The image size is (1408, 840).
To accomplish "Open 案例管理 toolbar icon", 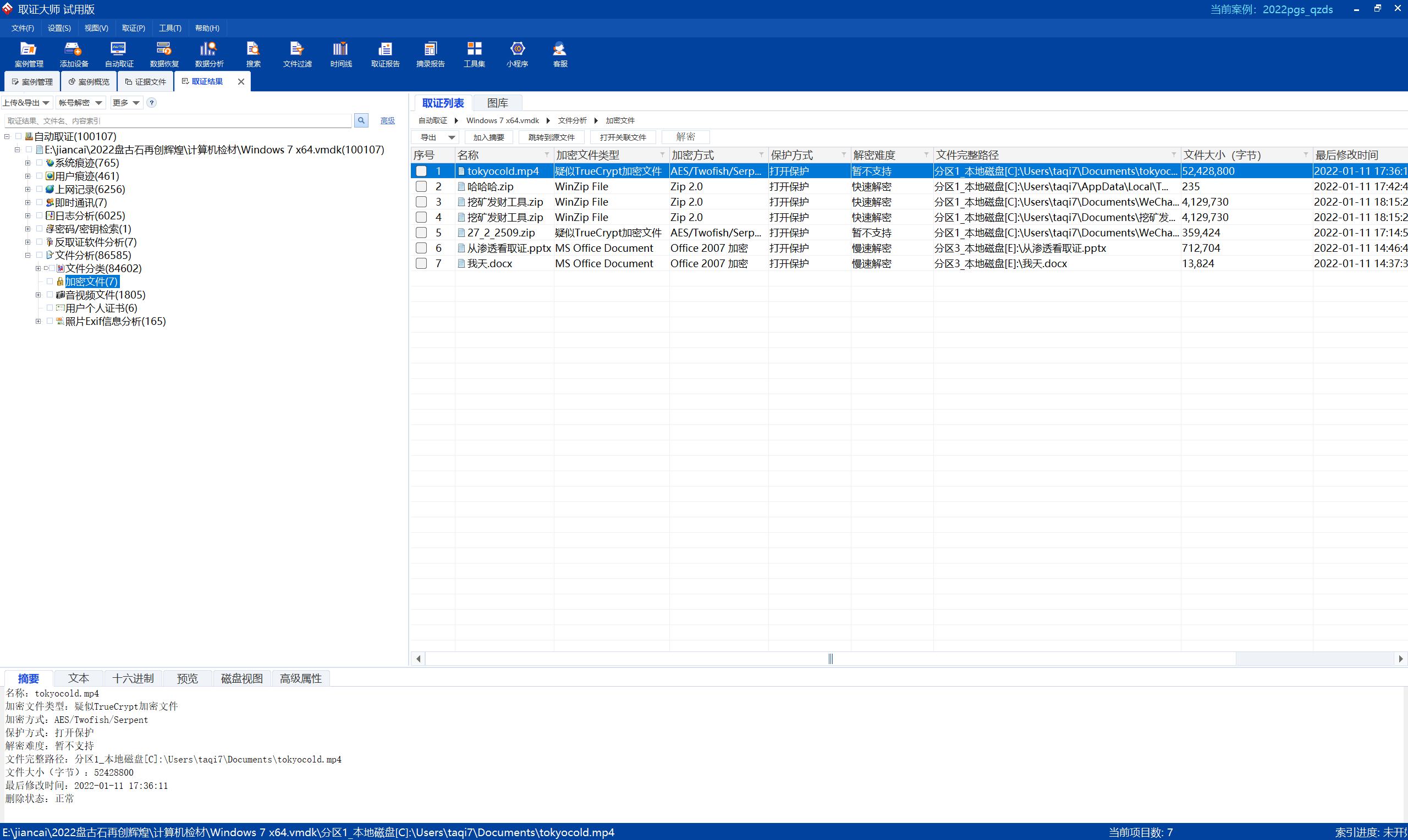I will [28, 54].
